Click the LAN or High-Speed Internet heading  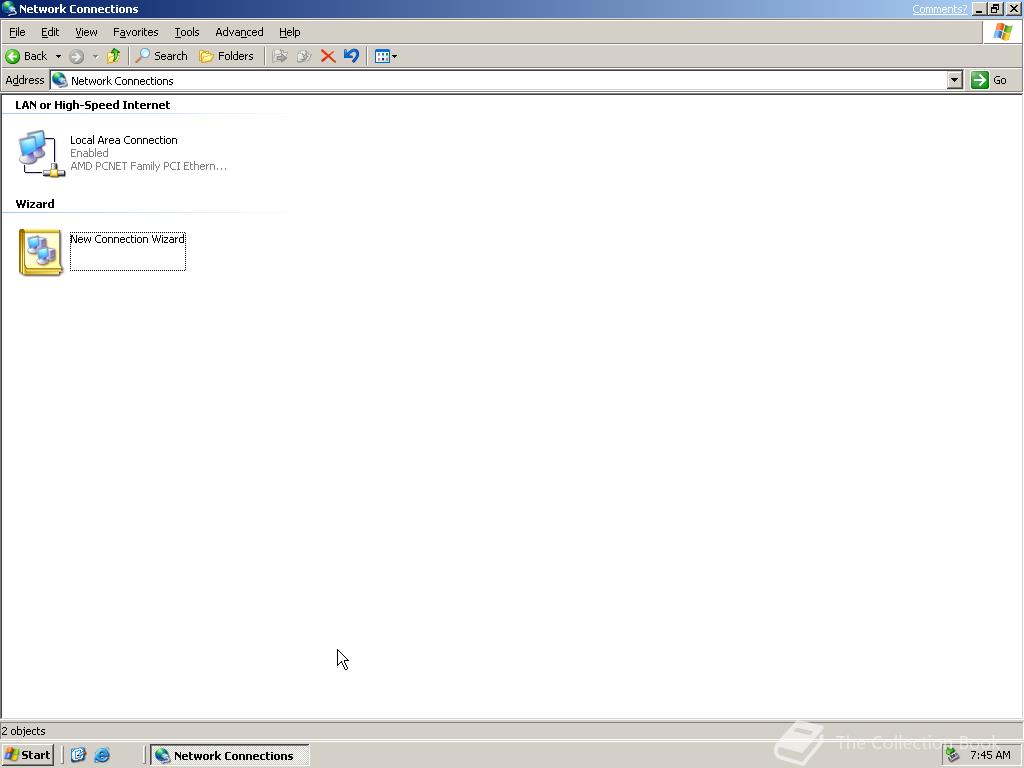coord(93,105)
